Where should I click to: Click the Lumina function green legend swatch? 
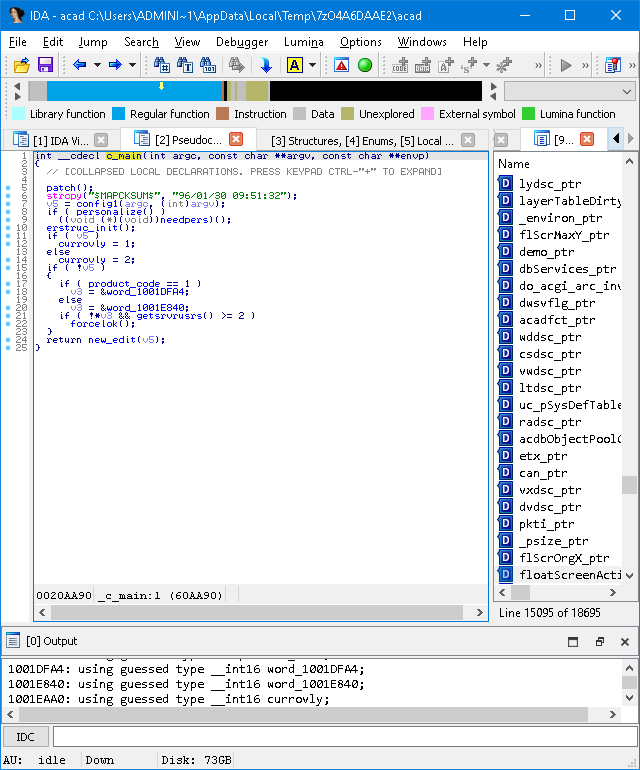coord(529,114)
